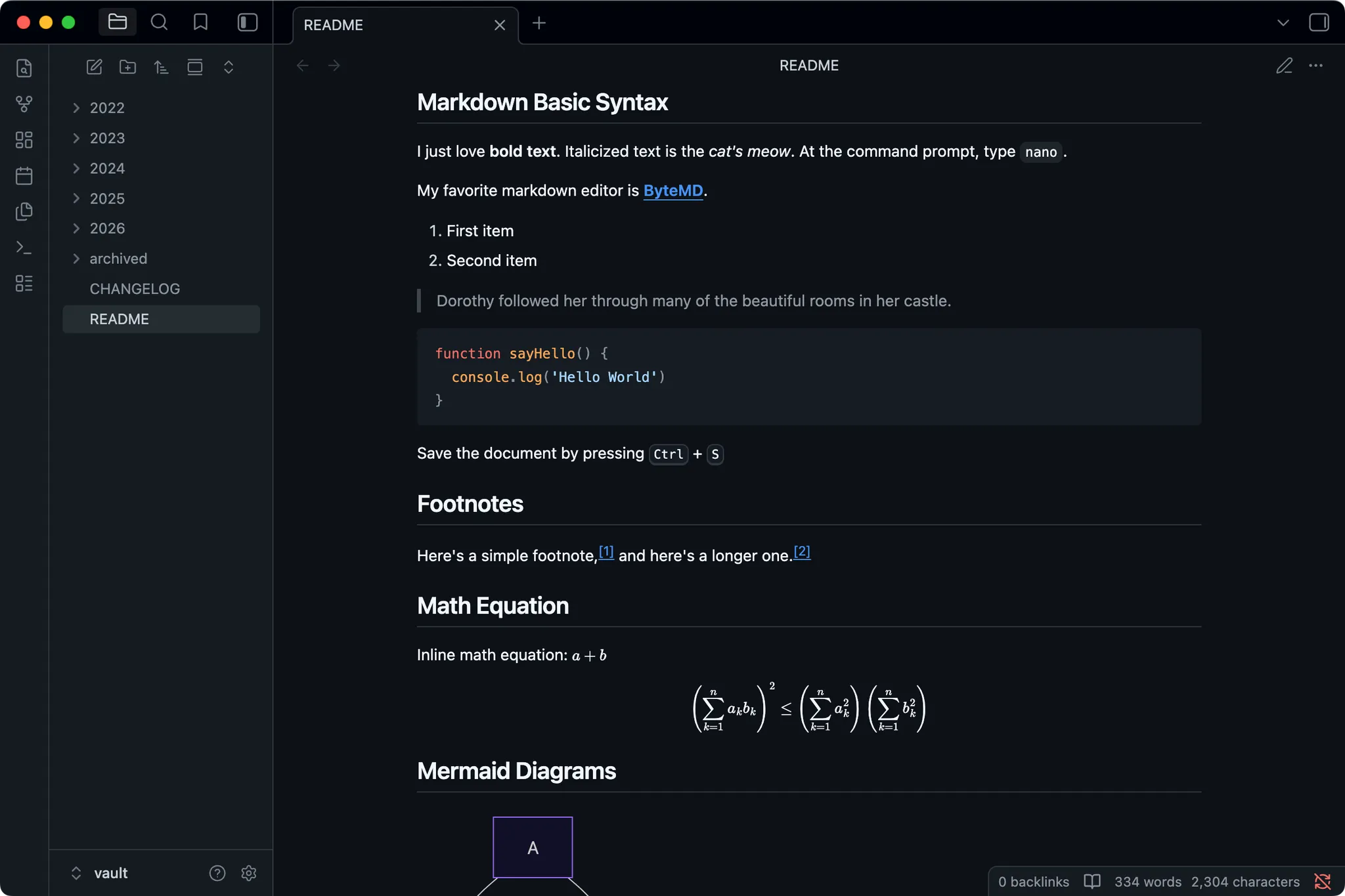Click the JavaScript code block
This screenshot has height=896, width=1345.
pos(809,377)
